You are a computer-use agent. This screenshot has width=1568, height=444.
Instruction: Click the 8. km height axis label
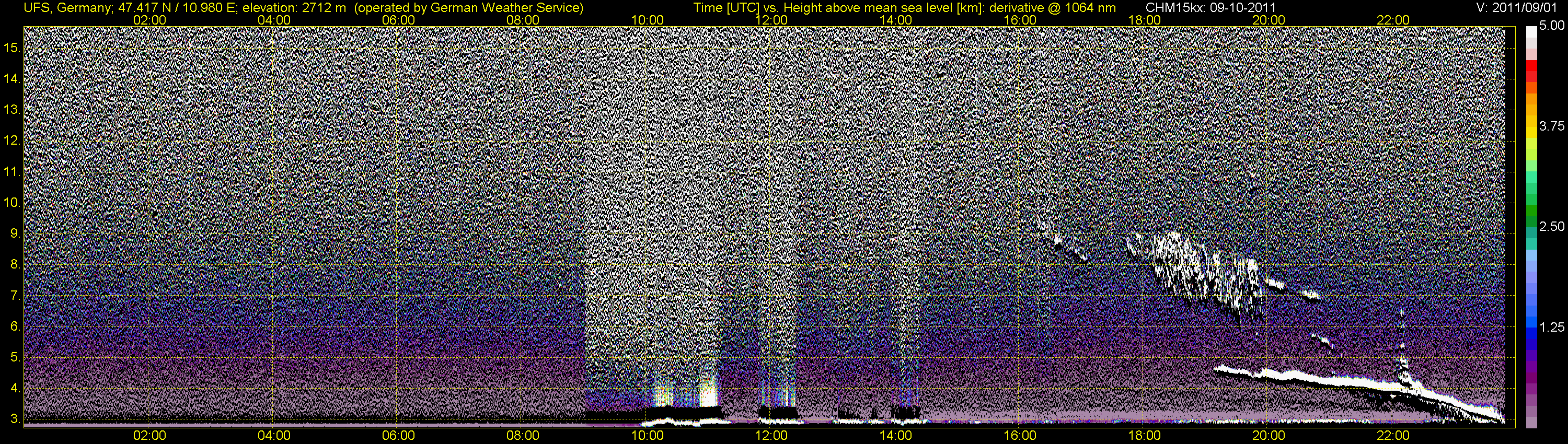tap(15, 265)
